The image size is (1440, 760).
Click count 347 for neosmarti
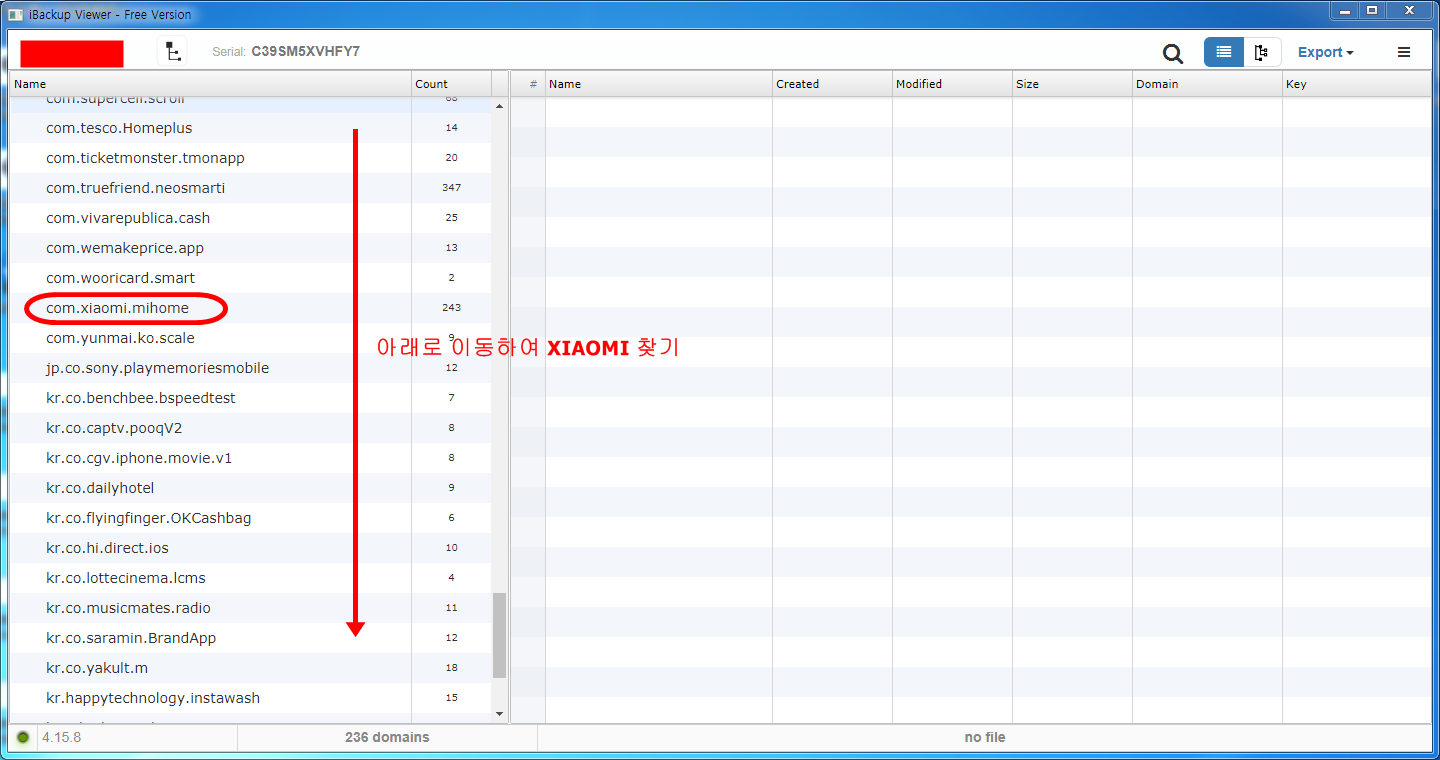coord(451,188)
